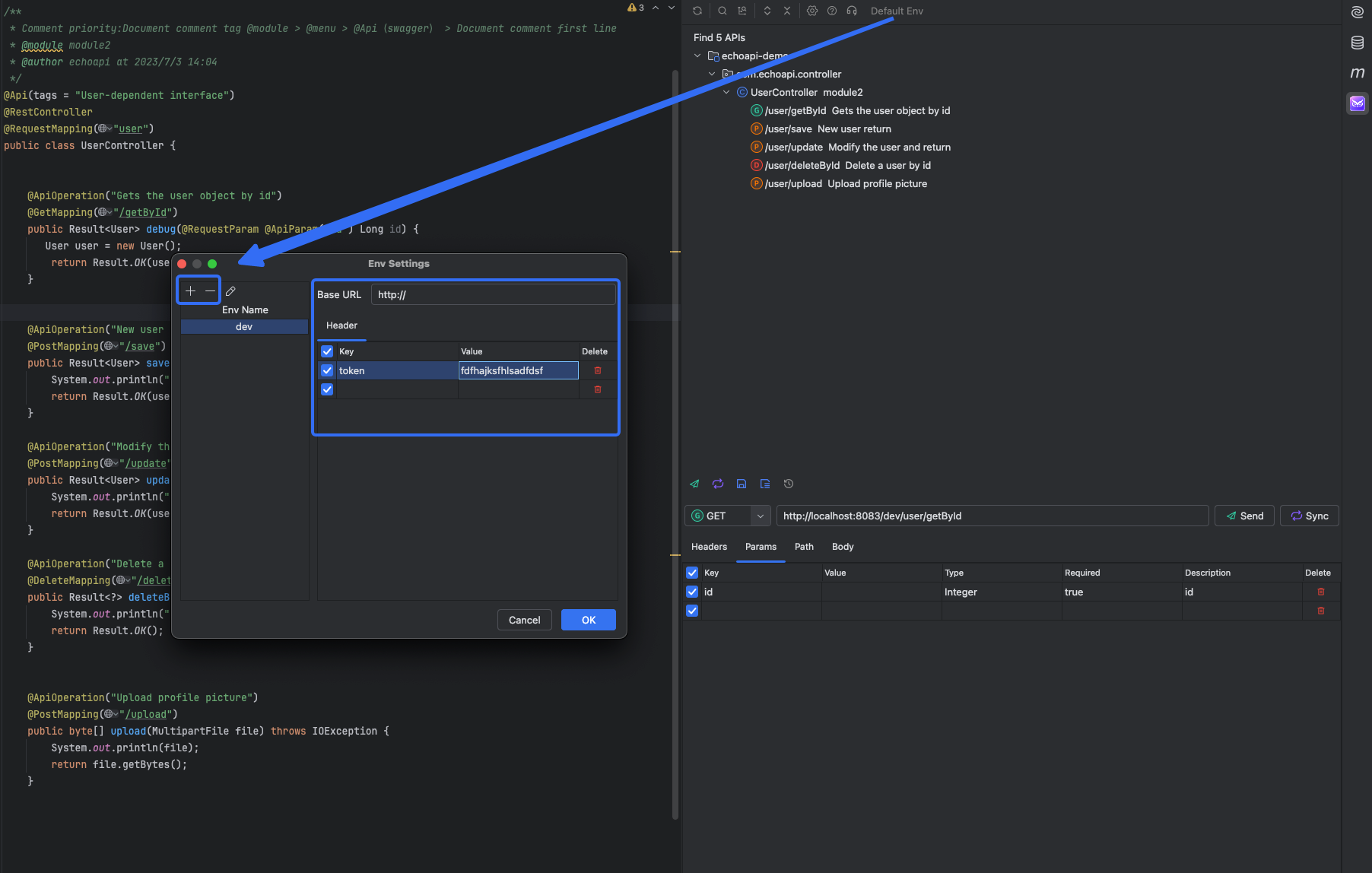Click the pencil edit environment icon
The image size is (1372, 873).
230,290
